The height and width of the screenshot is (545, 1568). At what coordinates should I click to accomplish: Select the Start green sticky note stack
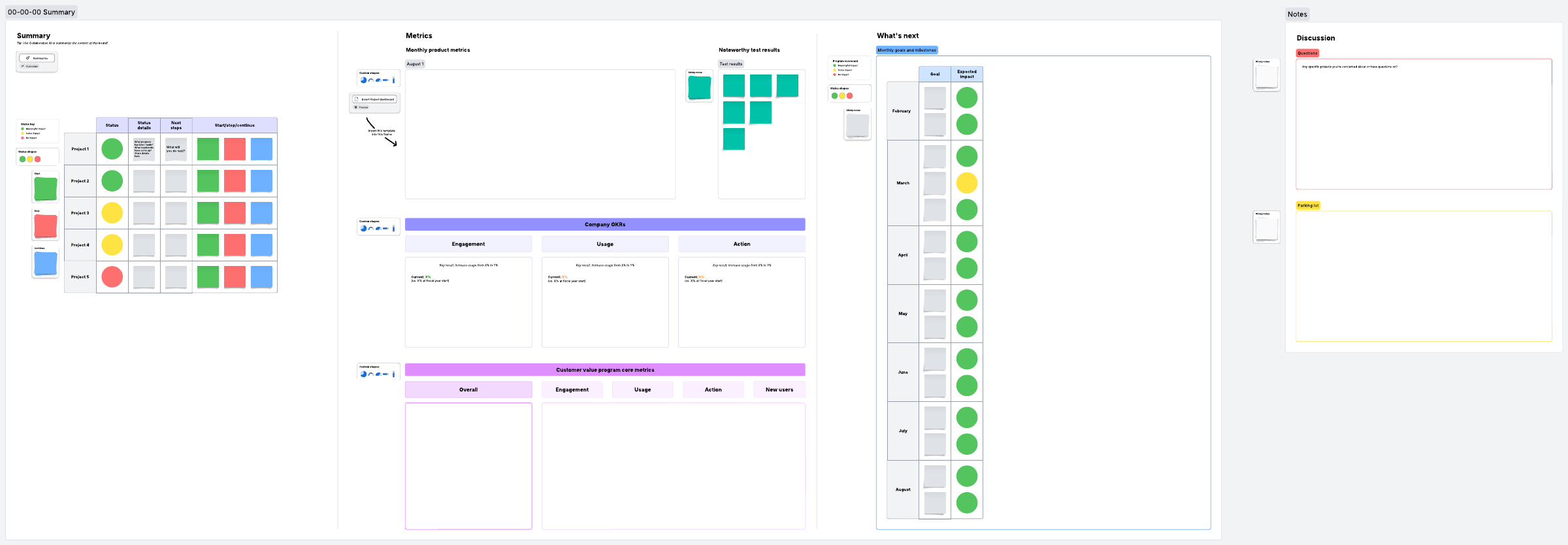click(x=45, y=188)
